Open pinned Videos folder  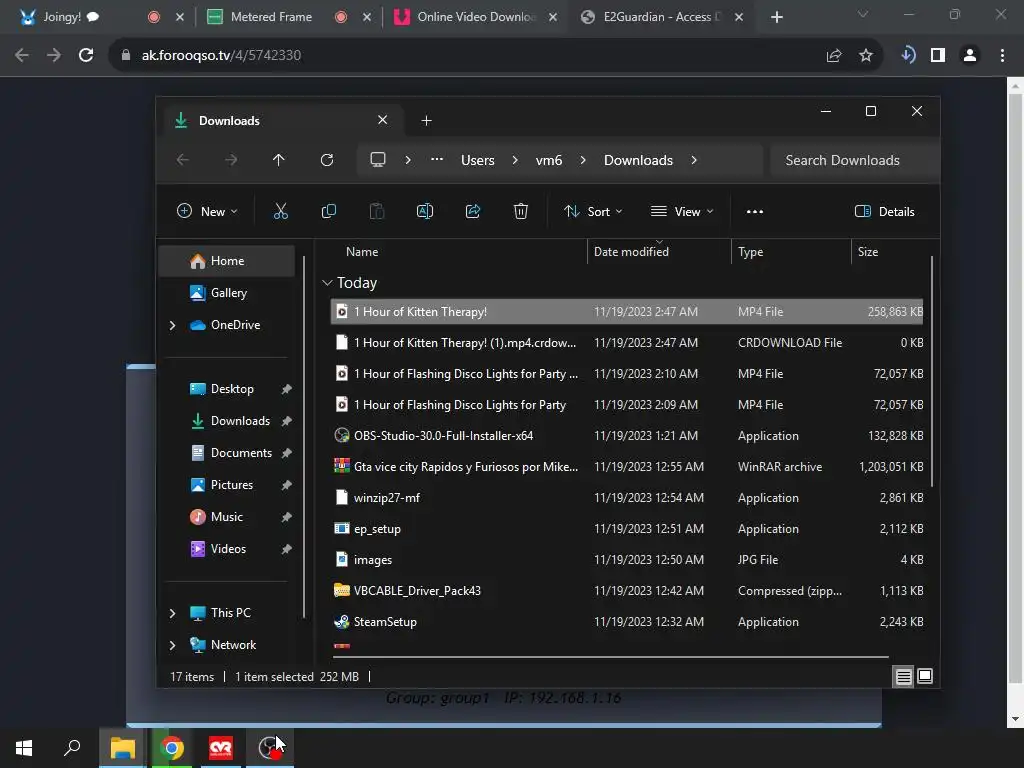coord(227,549)
